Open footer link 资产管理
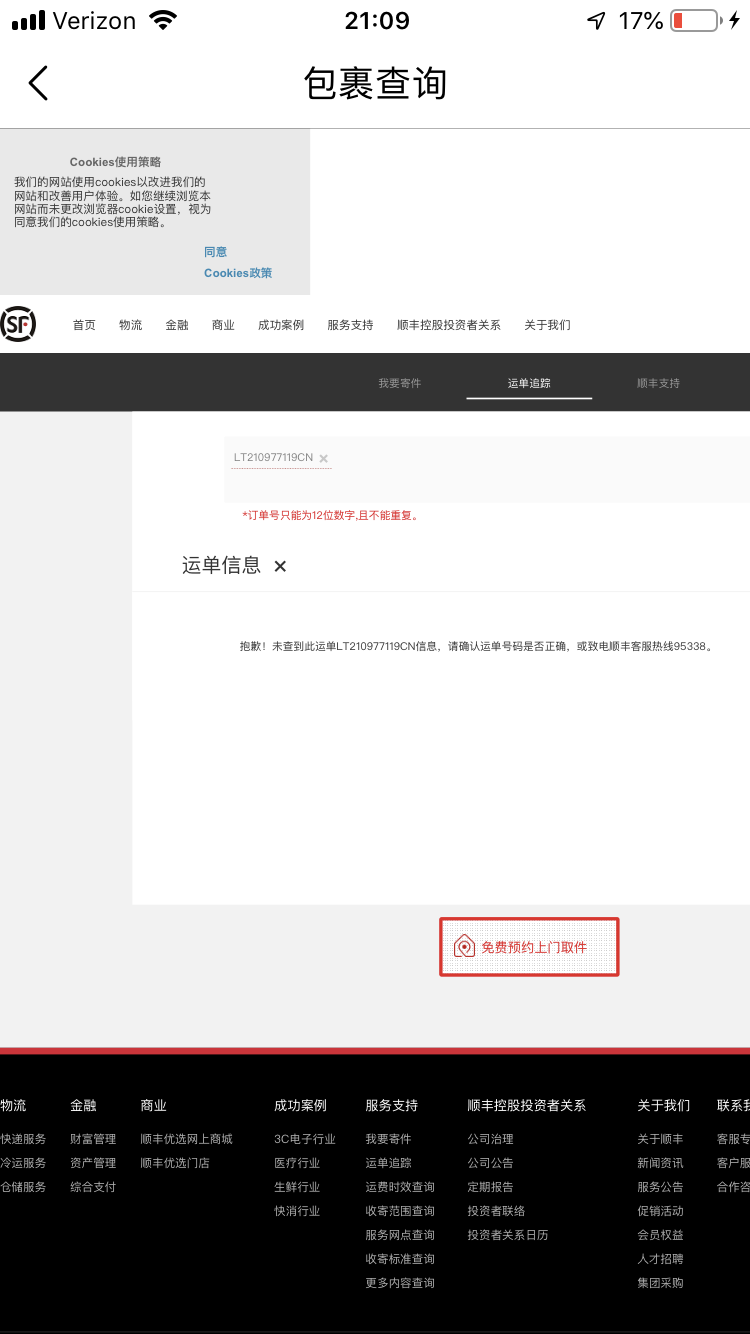750x1334 pixels. coord(93,1163)
